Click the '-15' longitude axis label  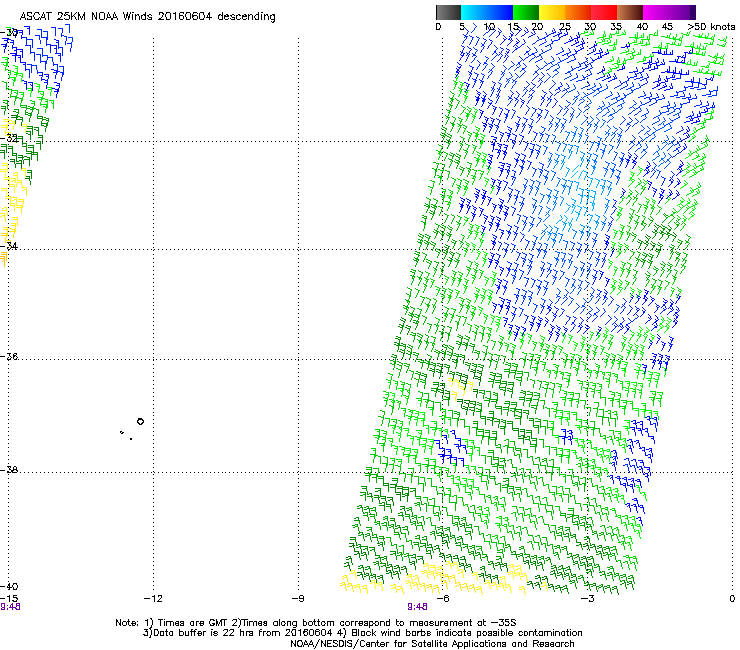pos(9,599)
